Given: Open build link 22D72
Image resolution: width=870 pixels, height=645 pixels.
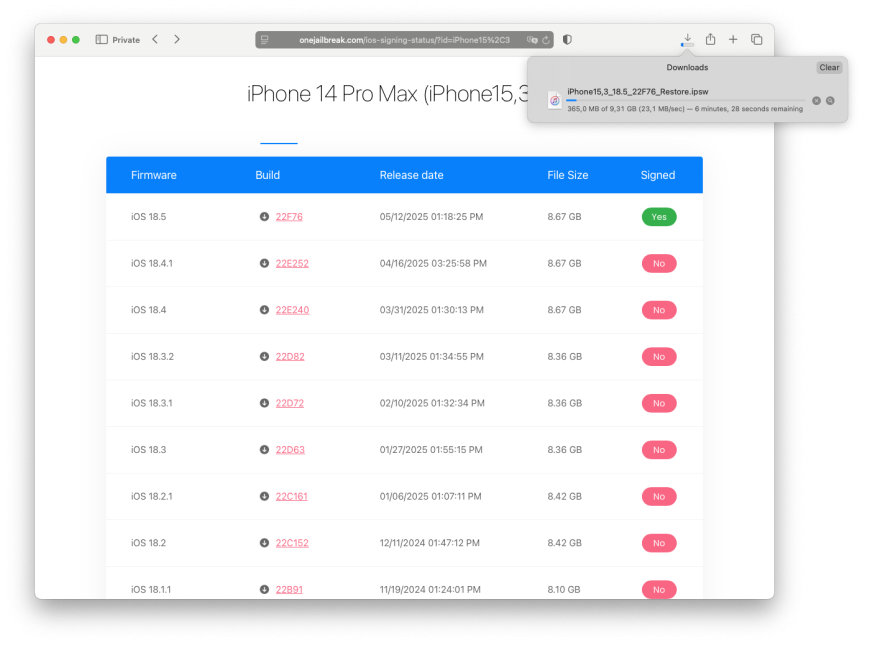Looking at the screenshot, I should pos(290,403).
